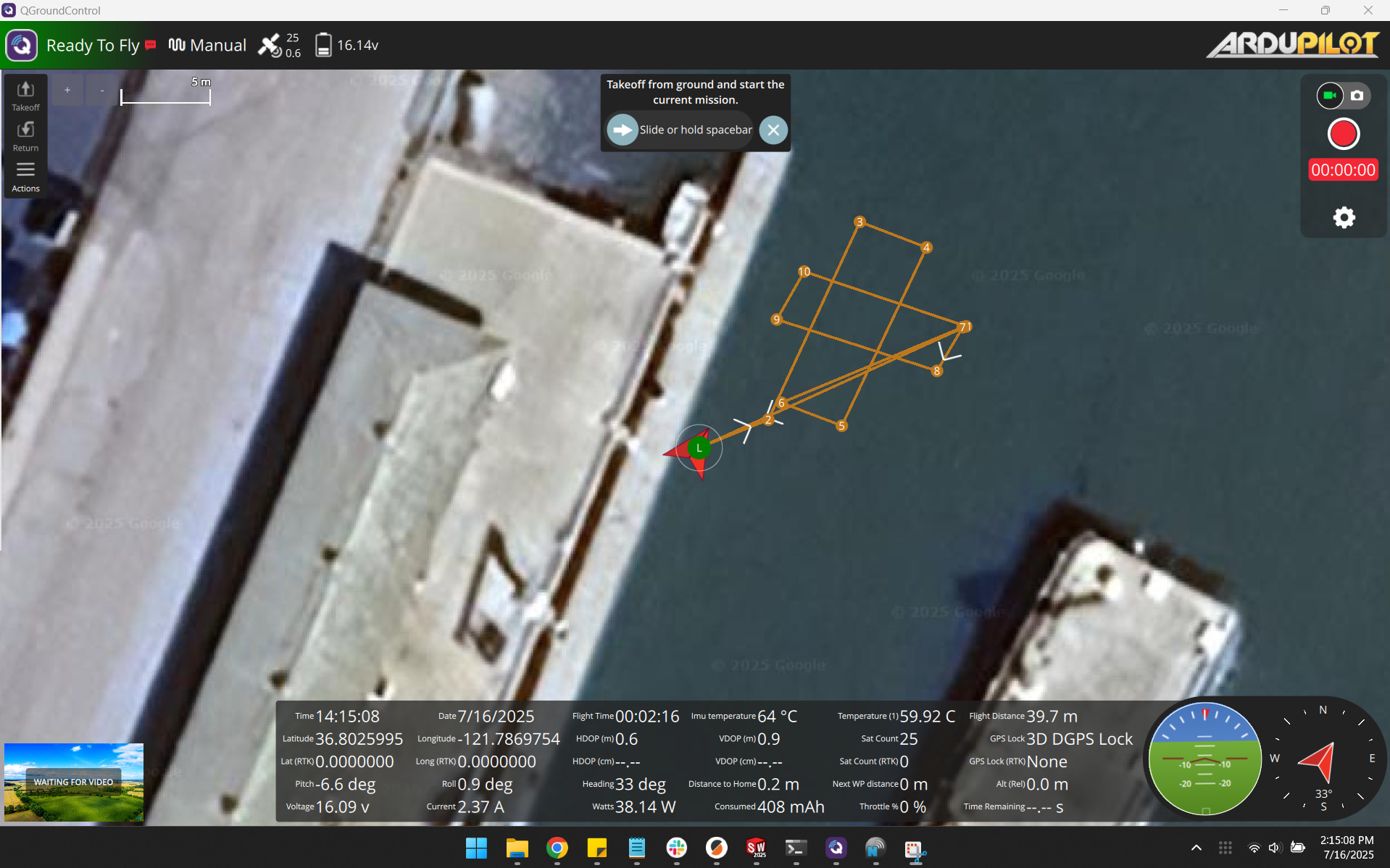
Task: Open the volume tray icon
Action: (x=1275, y=848)
